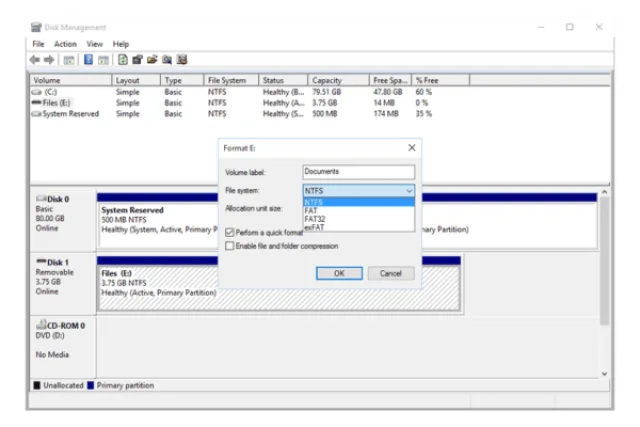Image resolution: width=640 pixels, height=427 pixels.
Task: Sort by the Layout column header
Action: click(136, 80)
